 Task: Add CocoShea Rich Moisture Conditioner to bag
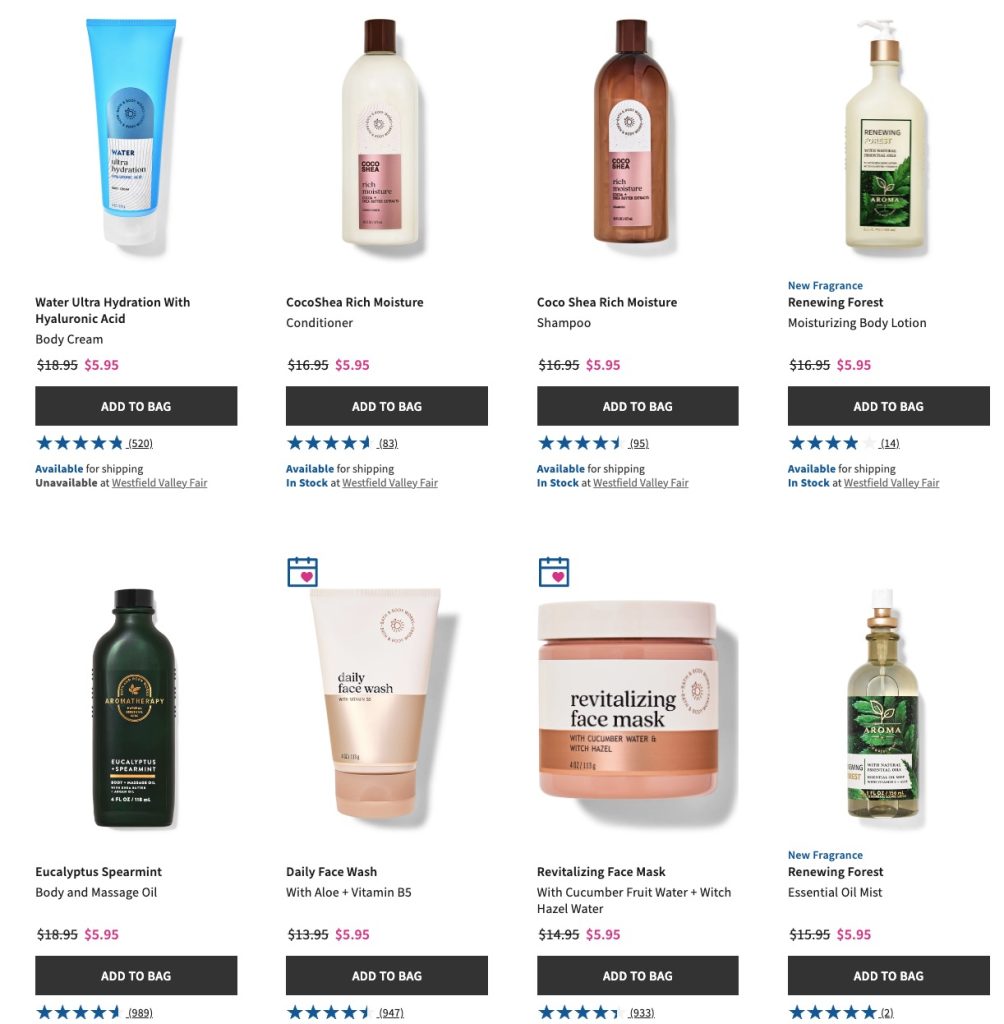tap(387, 406)
